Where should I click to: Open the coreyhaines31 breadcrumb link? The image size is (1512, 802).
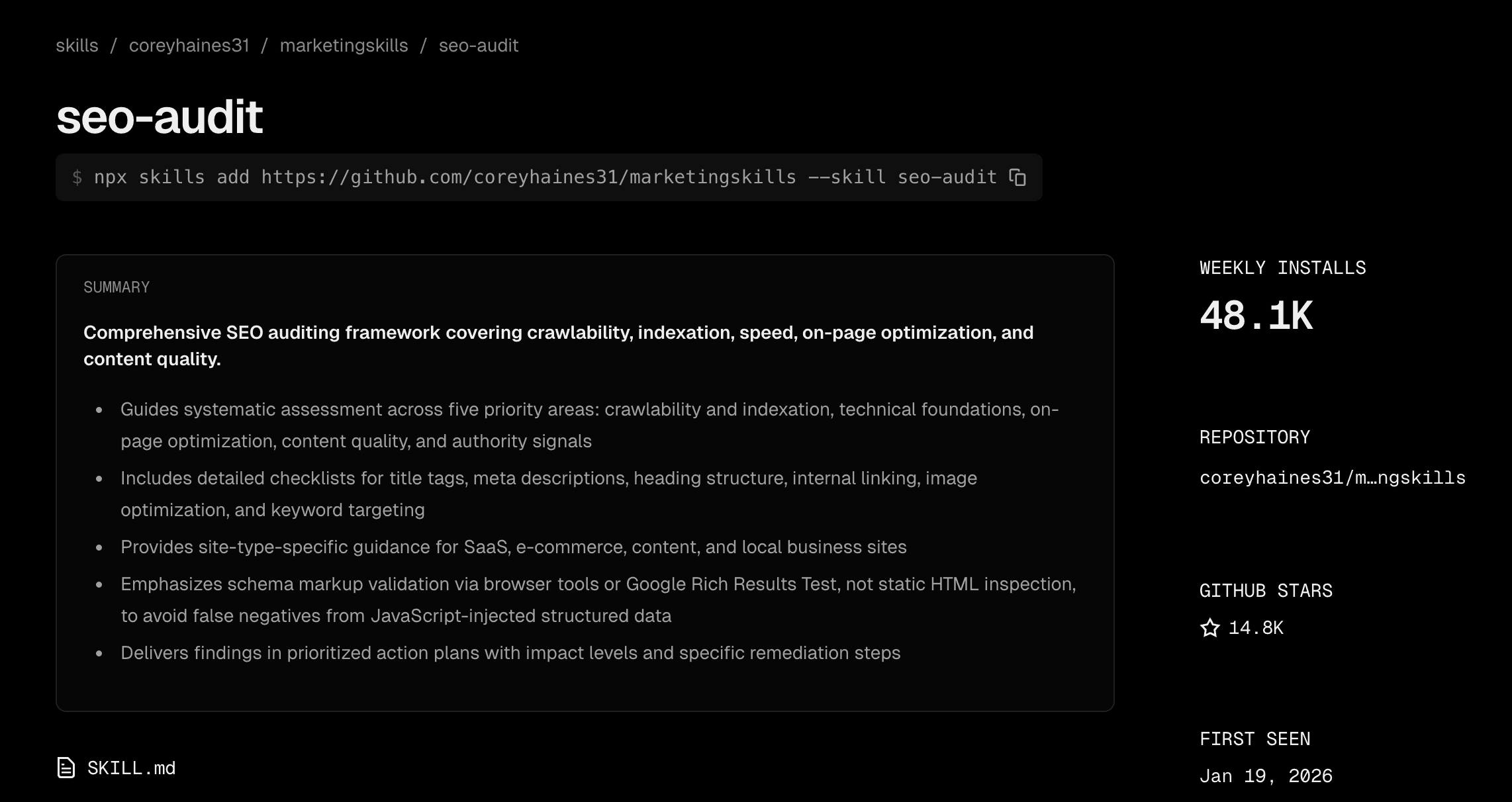pos(189,46)
